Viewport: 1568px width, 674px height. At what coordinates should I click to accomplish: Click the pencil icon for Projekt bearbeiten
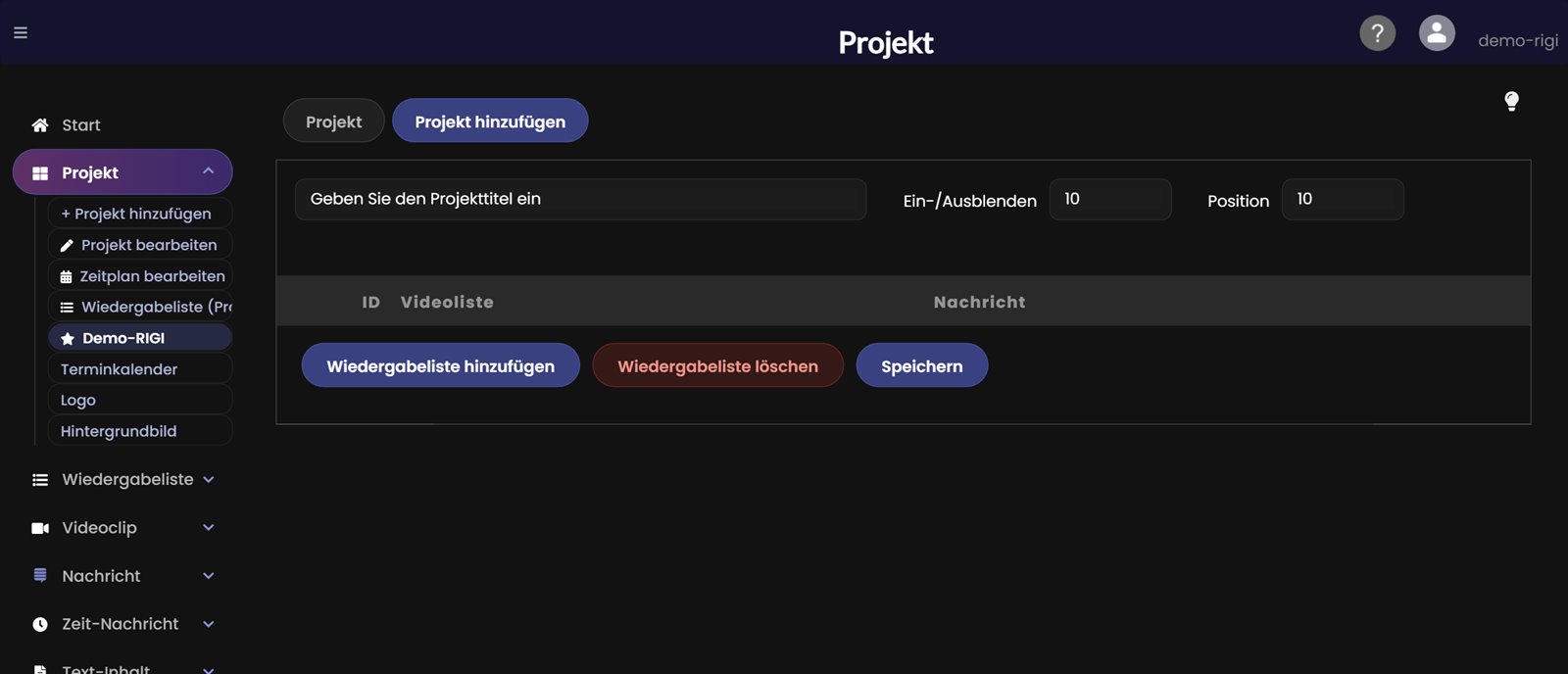click(67, 245)
